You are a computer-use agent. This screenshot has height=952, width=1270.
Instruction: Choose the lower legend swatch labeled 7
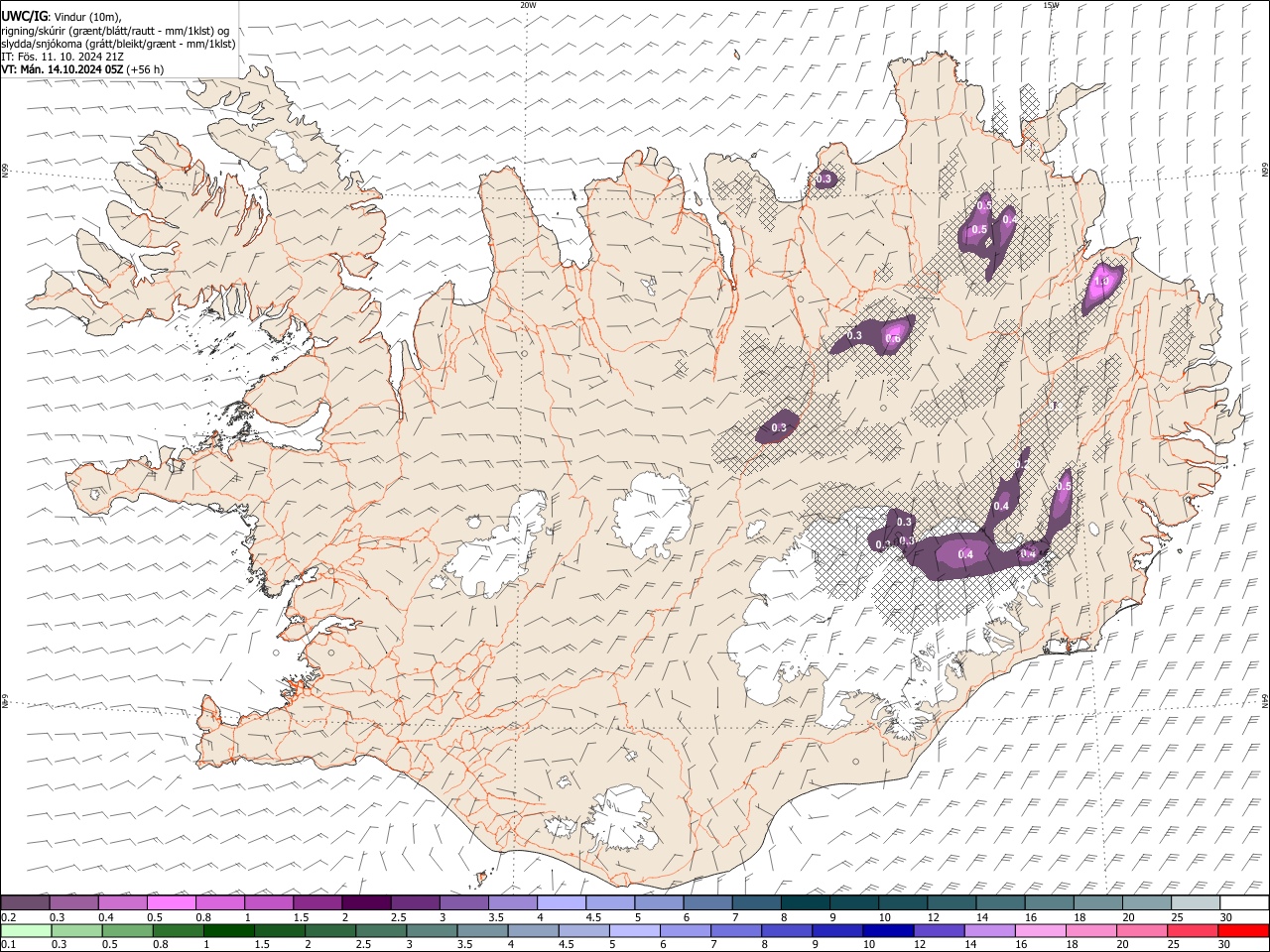click(x=734, y=930)
